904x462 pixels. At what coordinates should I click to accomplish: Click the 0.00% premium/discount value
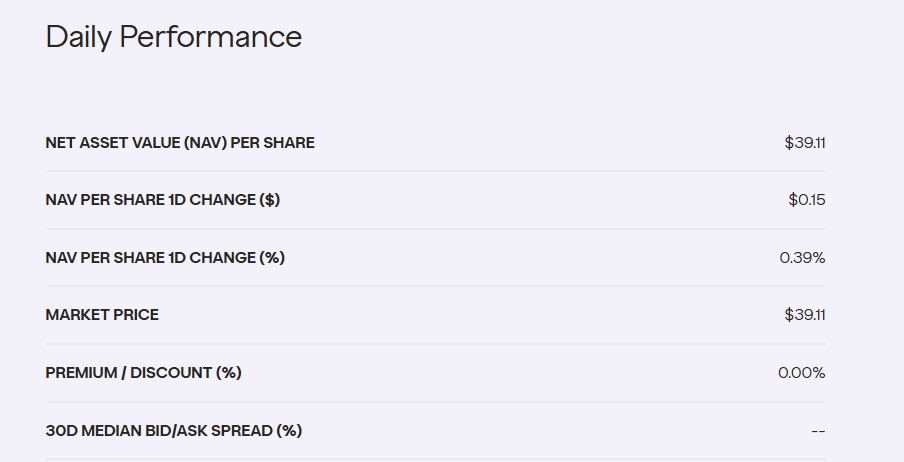[x=802, y=373]
